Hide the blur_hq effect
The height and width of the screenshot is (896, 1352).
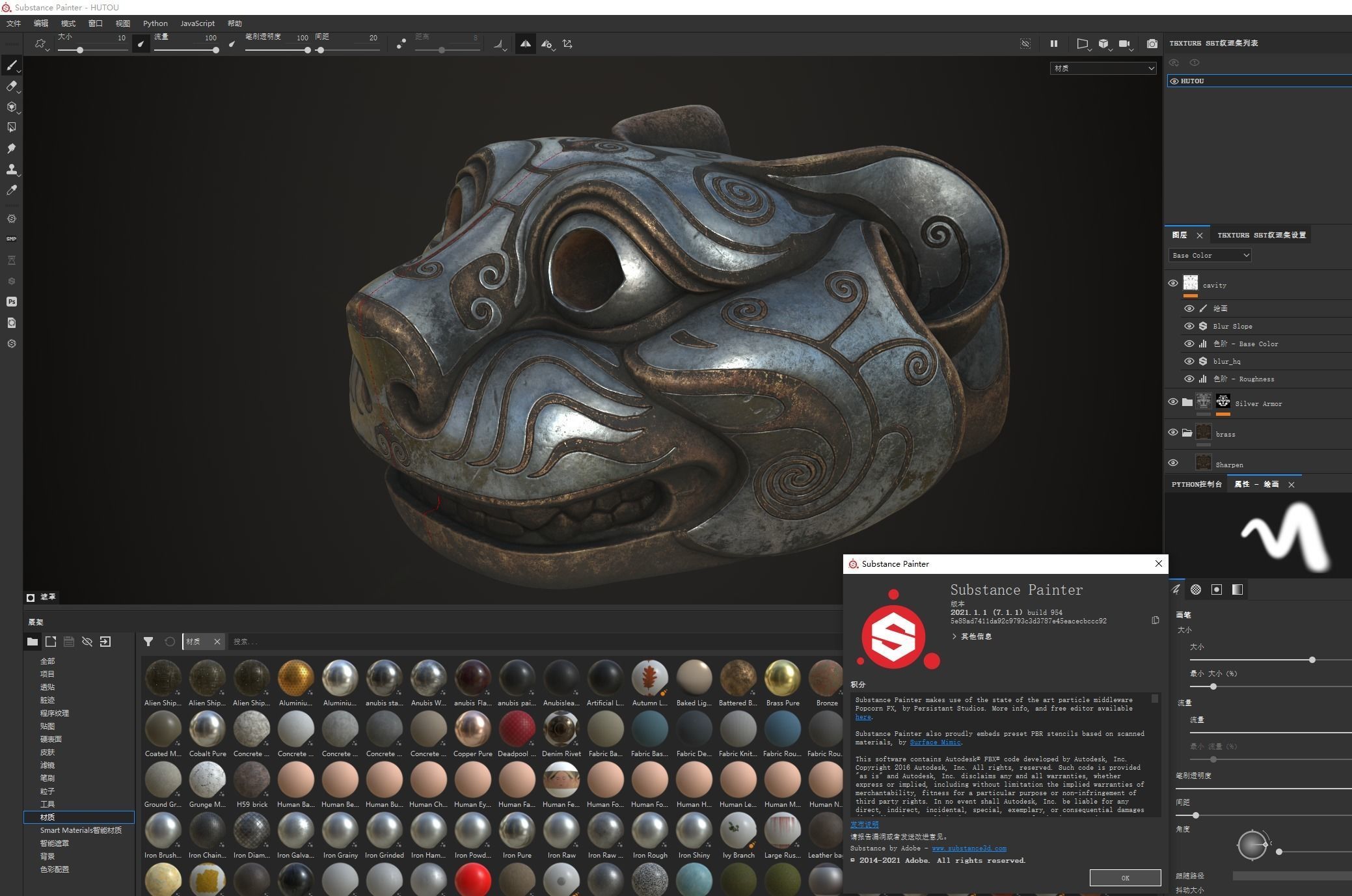[1189, 361]
